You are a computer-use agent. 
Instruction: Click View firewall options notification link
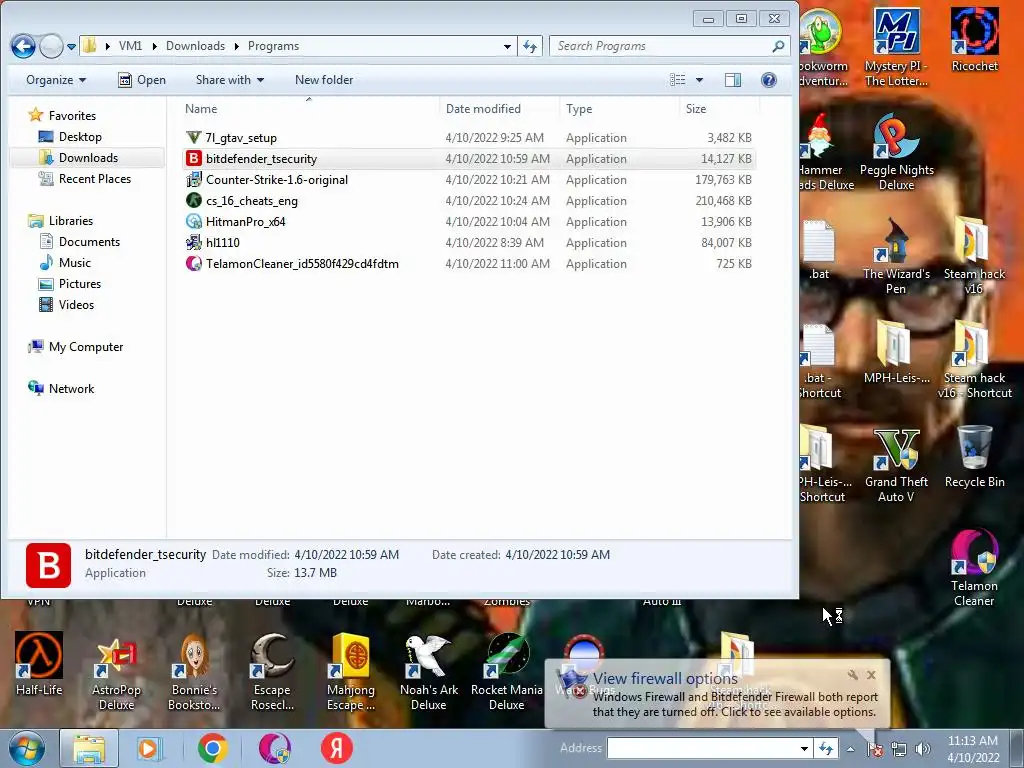665,679
